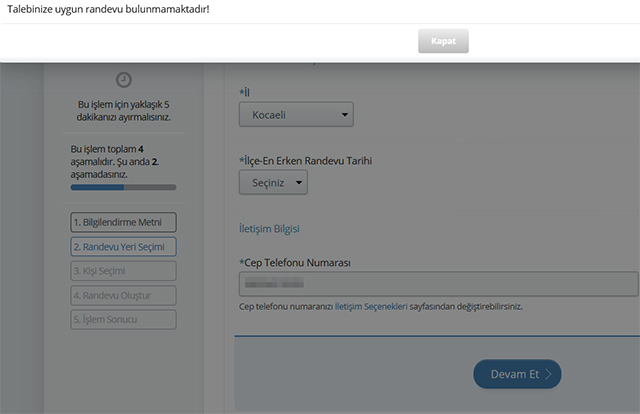Go to step 1. Bilgilendirme Metni
This screenshot has width=640, height=414.
124,222
